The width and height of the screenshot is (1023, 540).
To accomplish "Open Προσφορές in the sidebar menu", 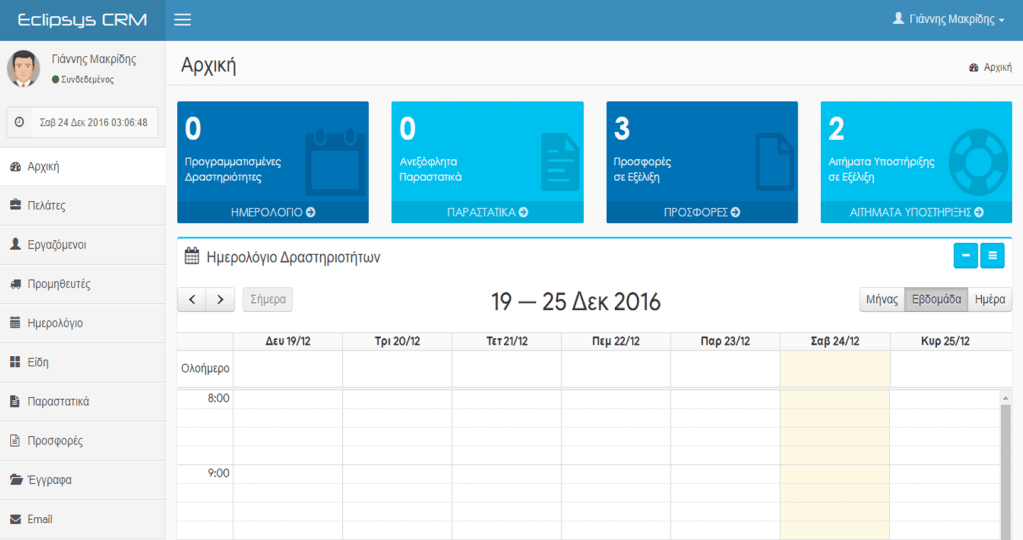I will 83,440.
